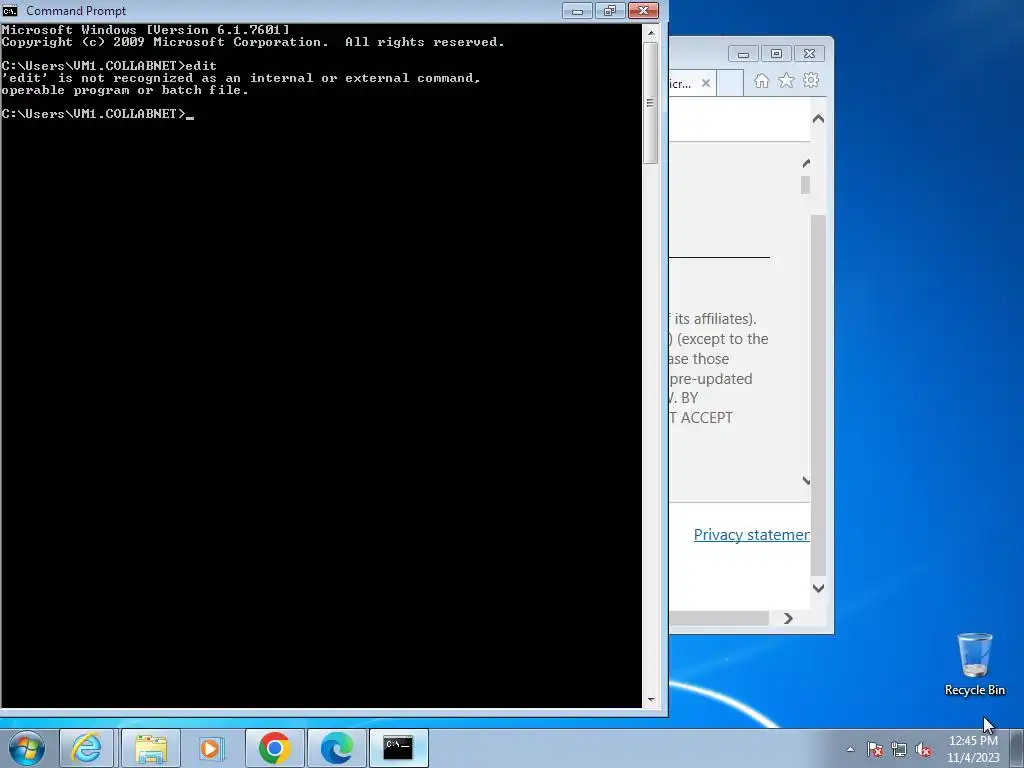Viewport: 1024px width, 768px height.
Task: Close the Command Prompt window
Action: click(x=643, y=10)
